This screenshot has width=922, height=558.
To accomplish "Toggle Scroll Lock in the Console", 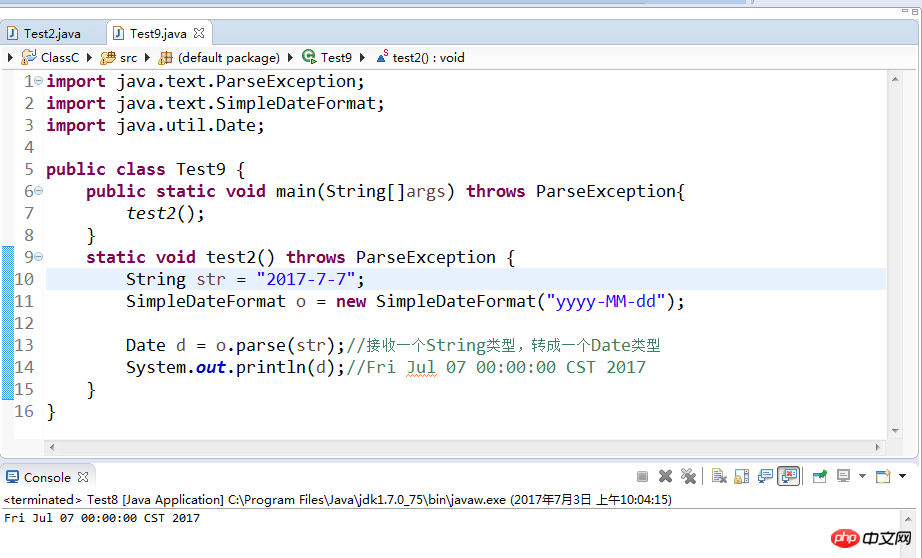I will [741, 476].
